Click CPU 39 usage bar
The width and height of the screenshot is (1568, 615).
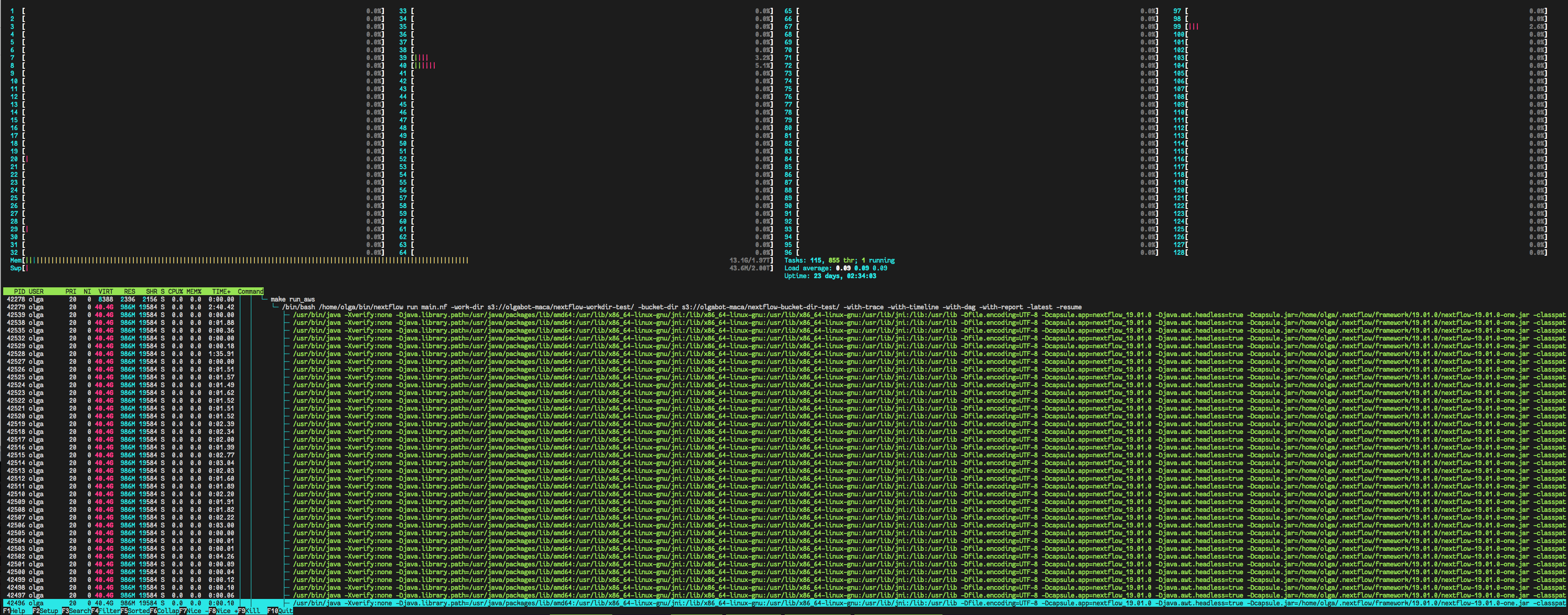tap(586, 58)
